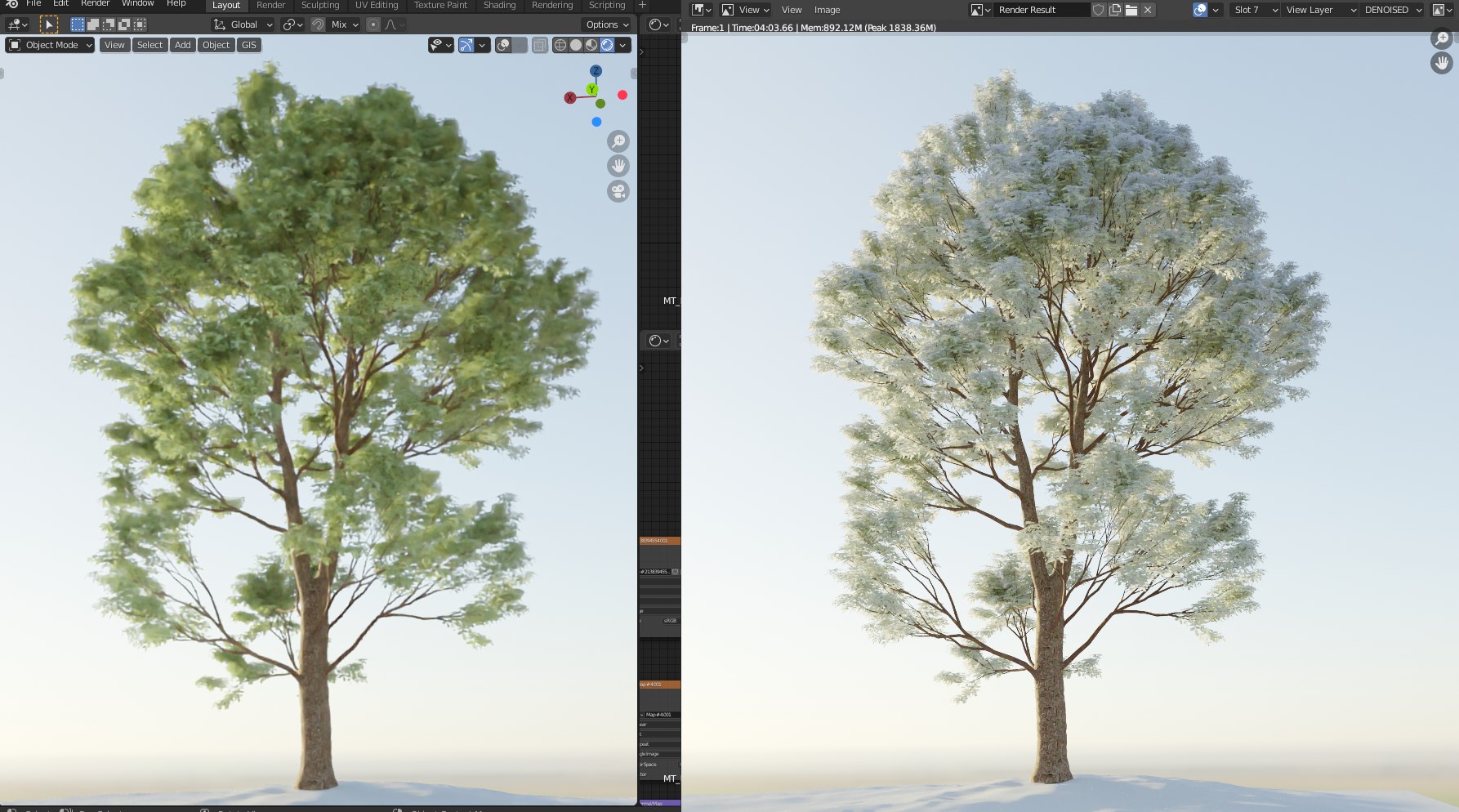
Task: Expand the Slot 7 render slot dropdown
Action: tap(1256, 10)
